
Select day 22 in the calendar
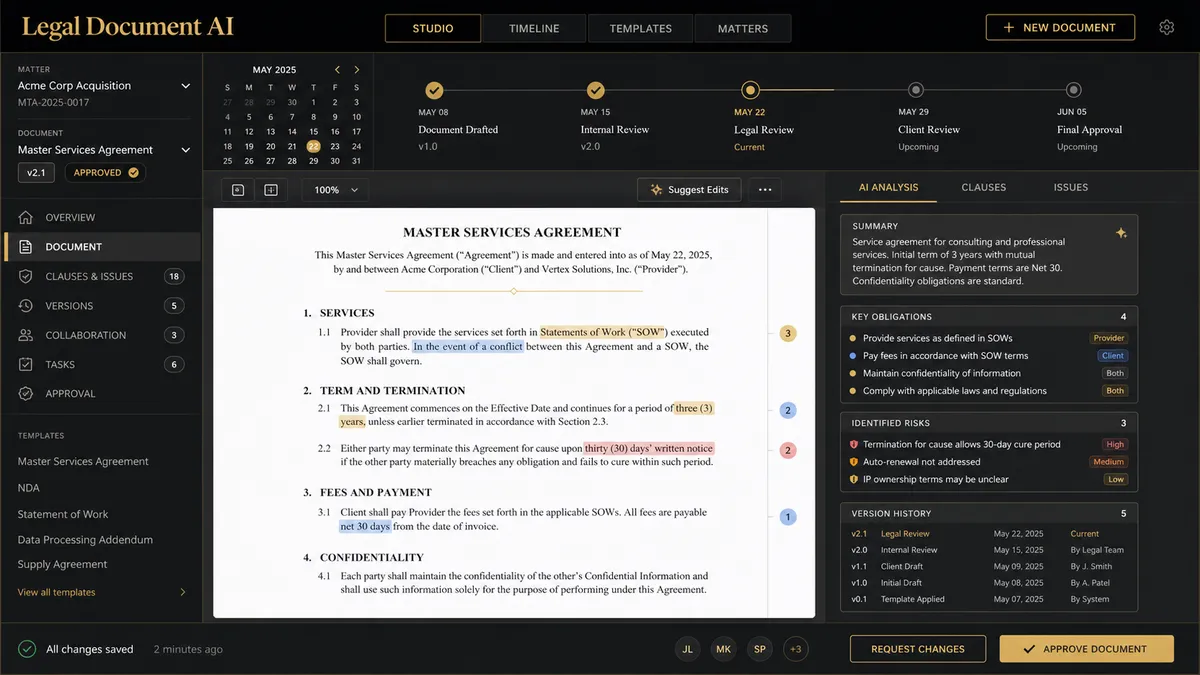(x=314, y=146)
